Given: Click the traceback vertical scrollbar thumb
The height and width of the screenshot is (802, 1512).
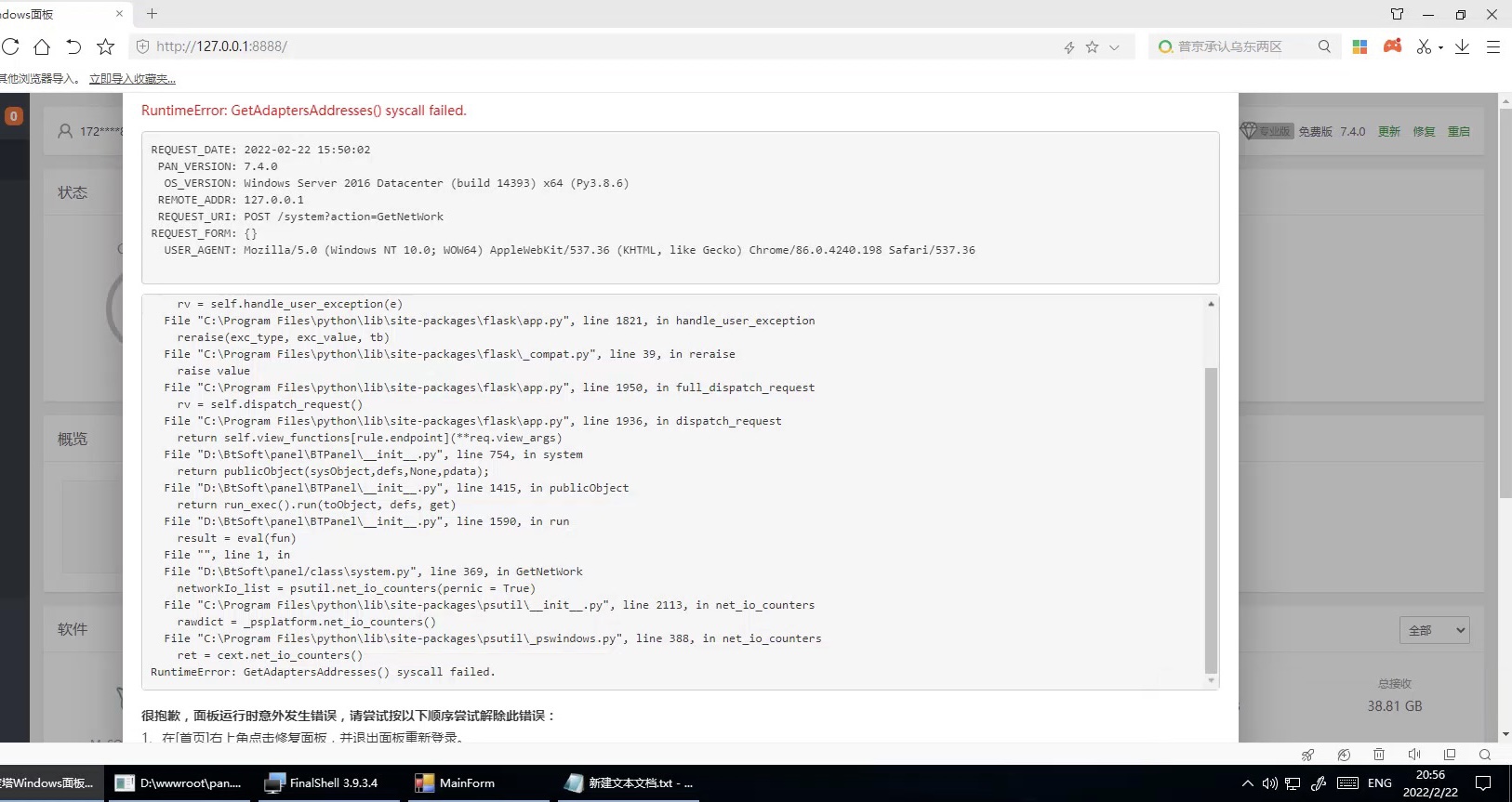Looking at the screenshot, I should (x=1211, y=520).
